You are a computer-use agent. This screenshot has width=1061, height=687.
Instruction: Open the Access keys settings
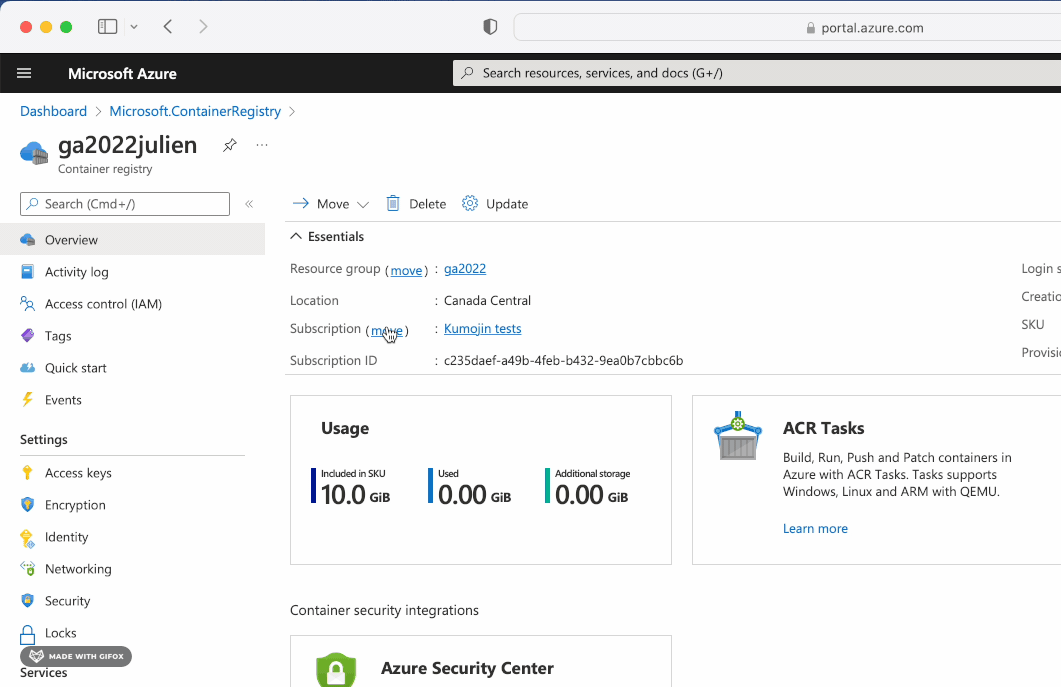[78, 473]
